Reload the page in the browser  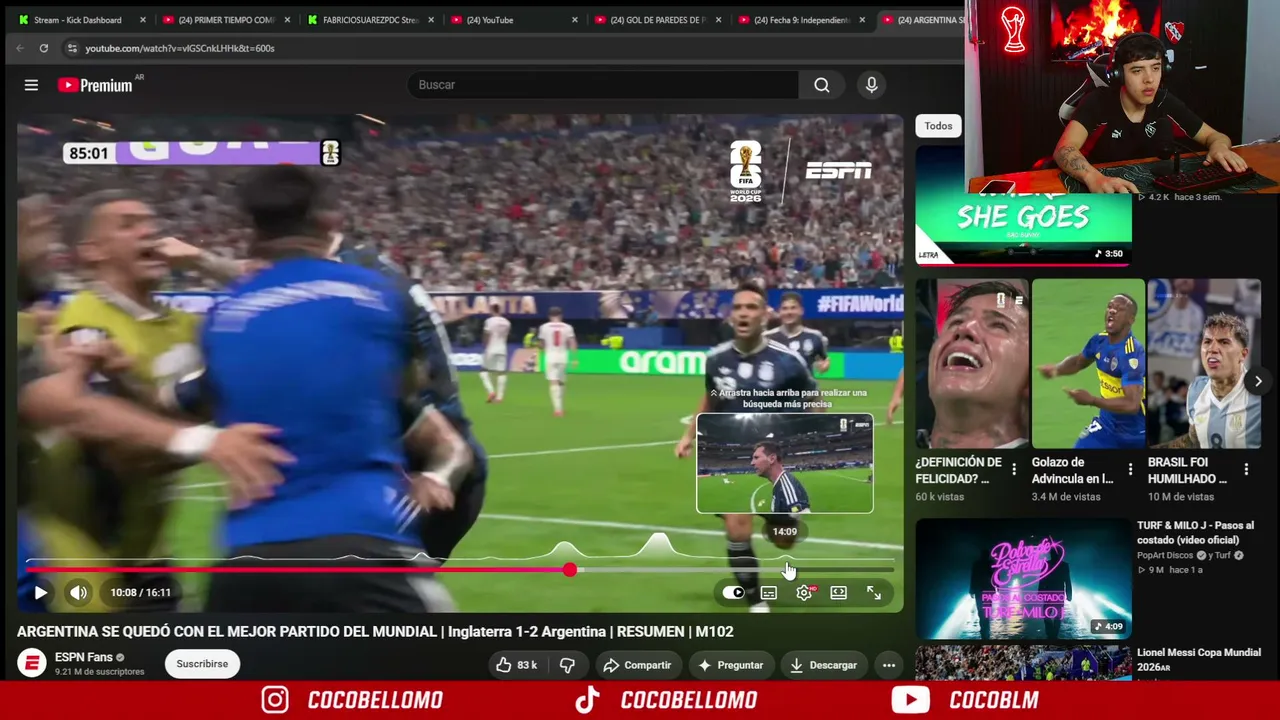coord(44,48)
